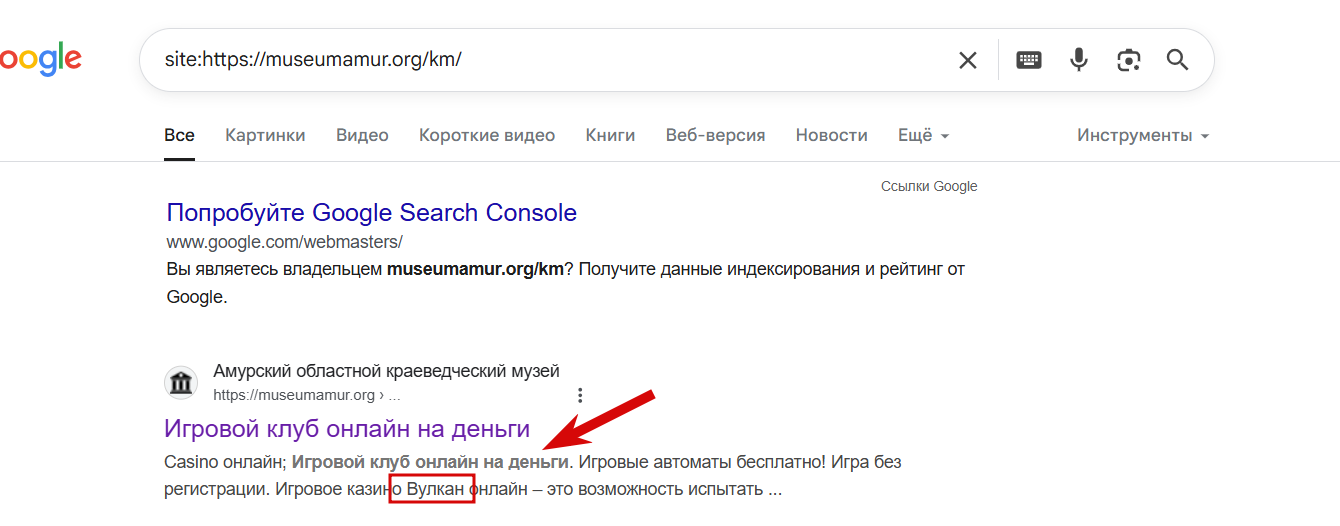The height and width of the screenshot is (526, 1340).
Task: Open Игровой клуб онлайн на деньги result
Action: (x=347, y=429)
